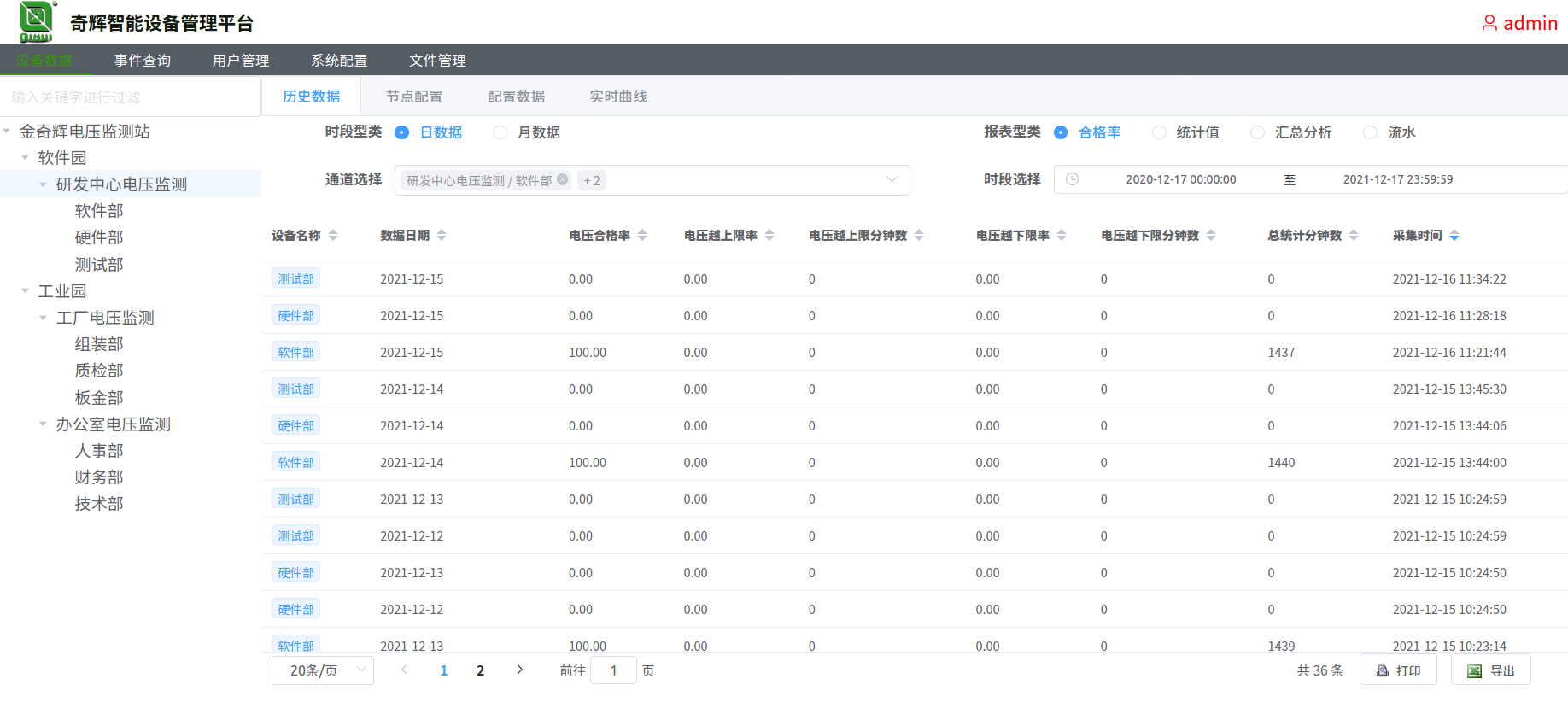Click the start time 2020-12-17 00:00:00
This screenshot has width=1568, height=708.
coord(1181,179)
